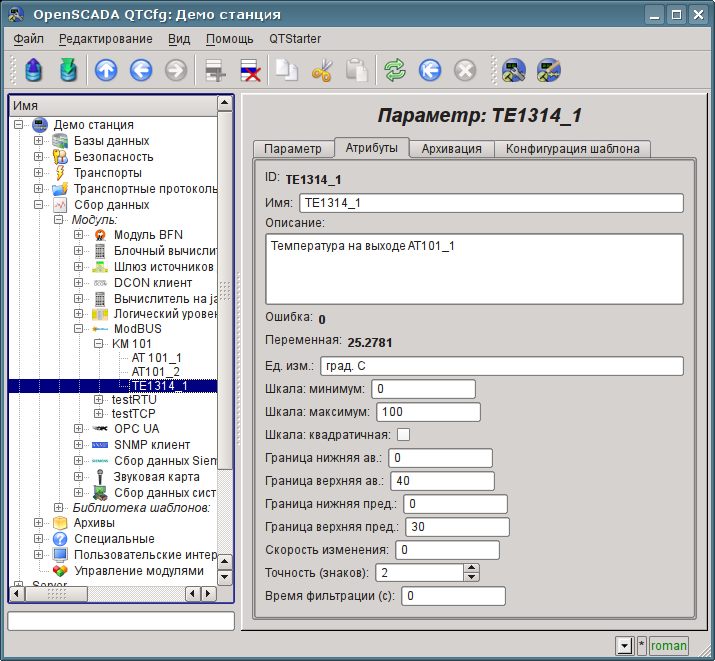This screenshot has width=715, height=661.
Task: Refresh the page with green arrows icon
Action: pyautogui.click(x=395, y=70)
